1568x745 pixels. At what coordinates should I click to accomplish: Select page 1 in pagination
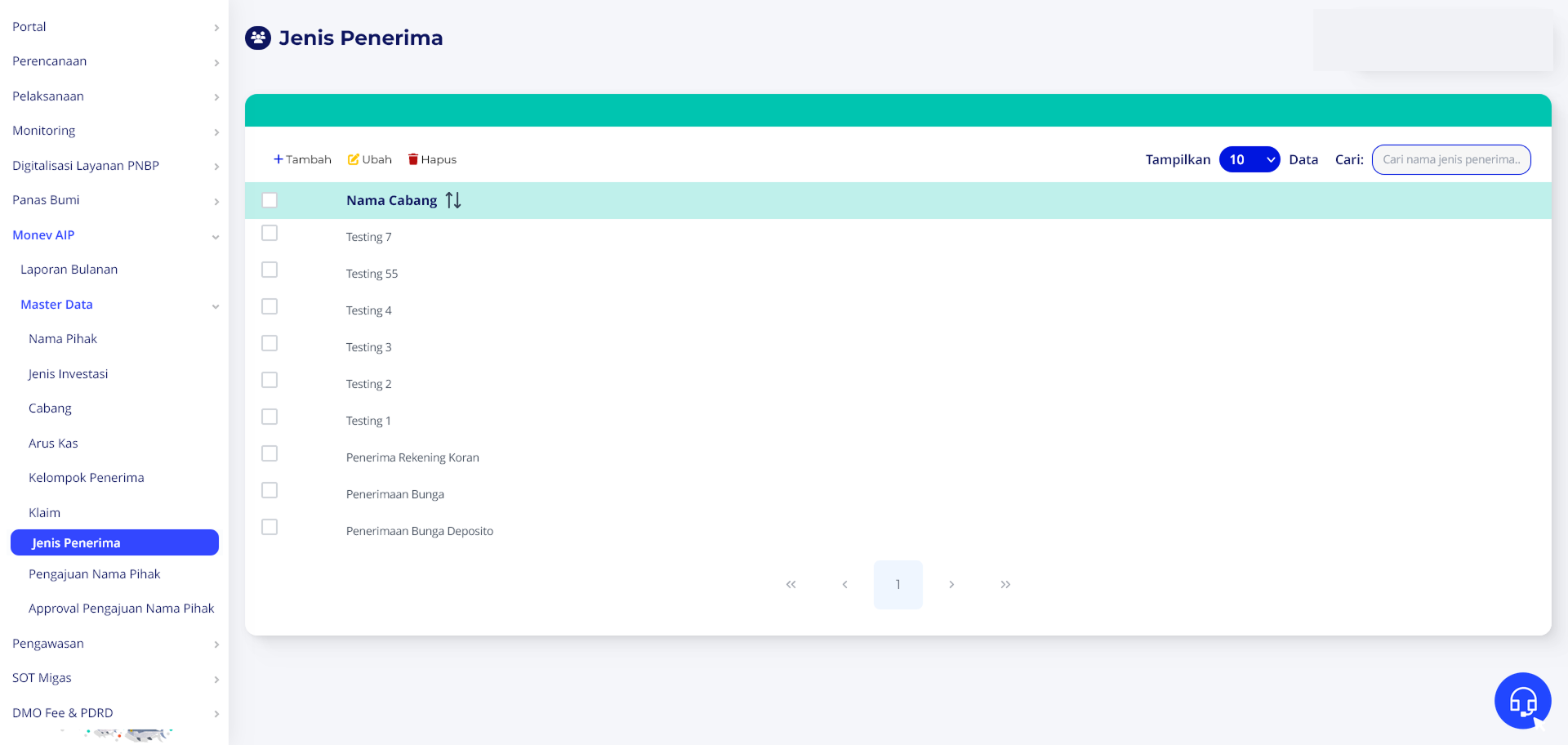(898, 584)
